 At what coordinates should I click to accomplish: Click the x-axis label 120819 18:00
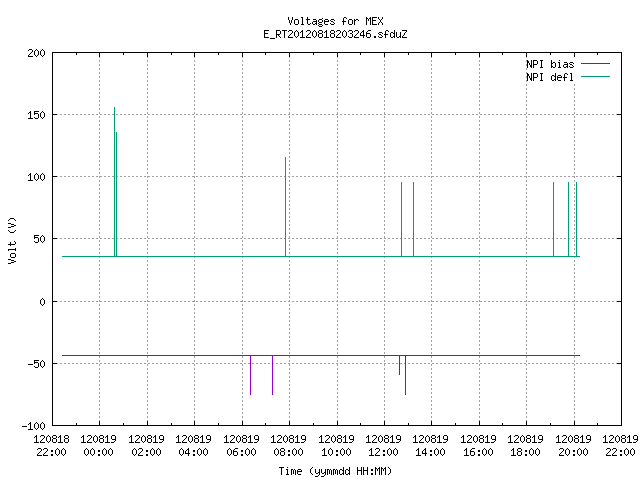click(526, 446)
